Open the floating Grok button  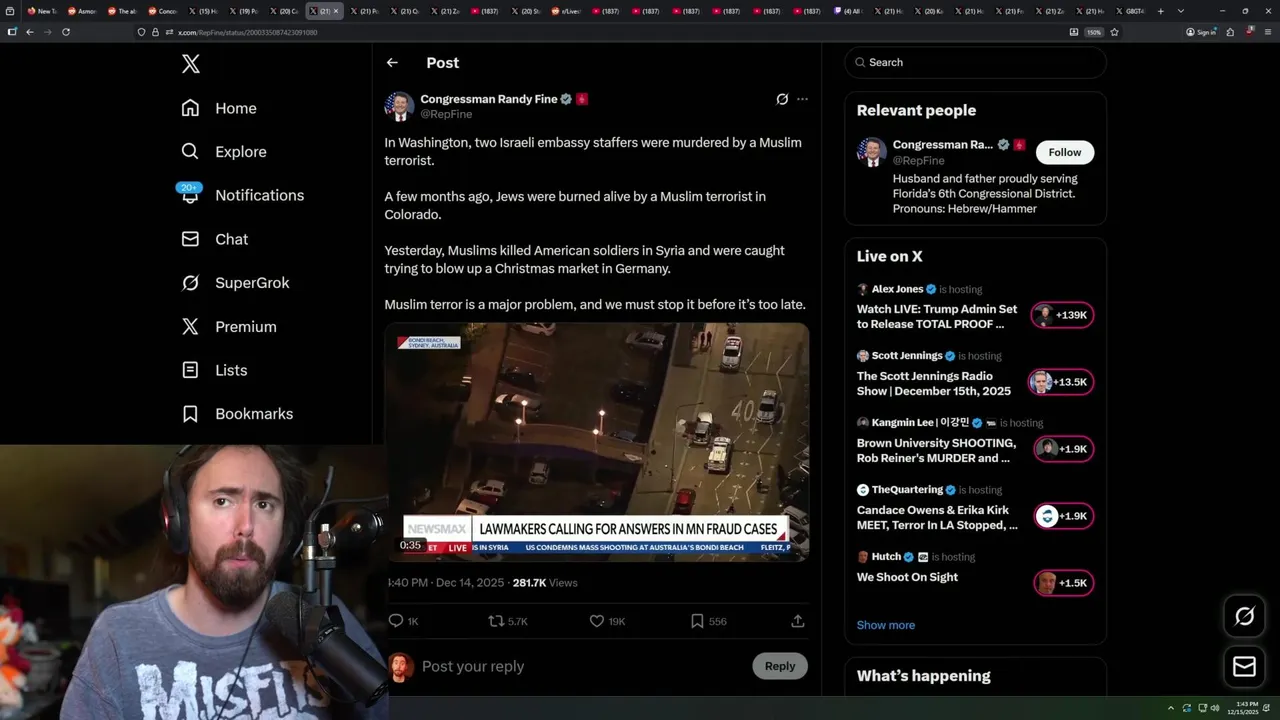tap(1245, 617)
